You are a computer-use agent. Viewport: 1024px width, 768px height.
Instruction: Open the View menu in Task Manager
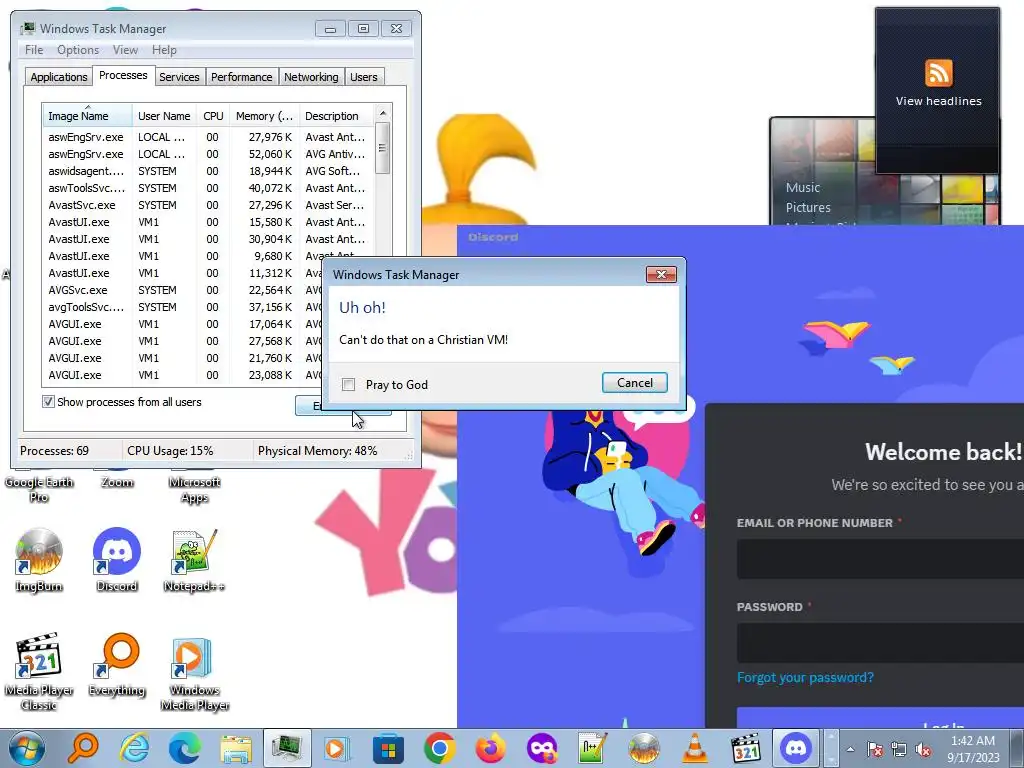click(x=125, y=50)
